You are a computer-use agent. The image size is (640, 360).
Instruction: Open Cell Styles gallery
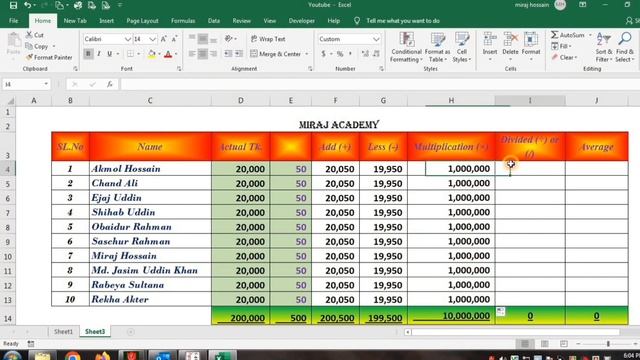tap(462, 47)
